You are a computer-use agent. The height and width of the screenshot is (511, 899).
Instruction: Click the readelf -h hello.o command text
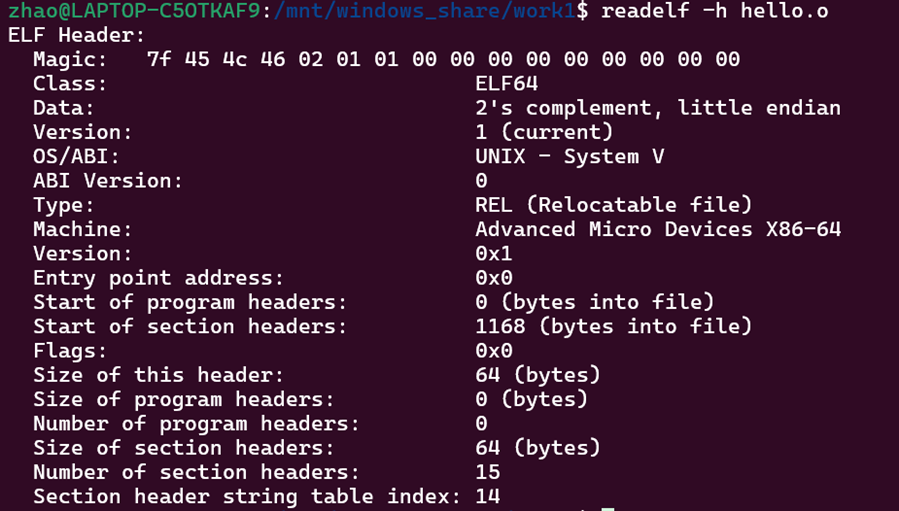point(714,10)
